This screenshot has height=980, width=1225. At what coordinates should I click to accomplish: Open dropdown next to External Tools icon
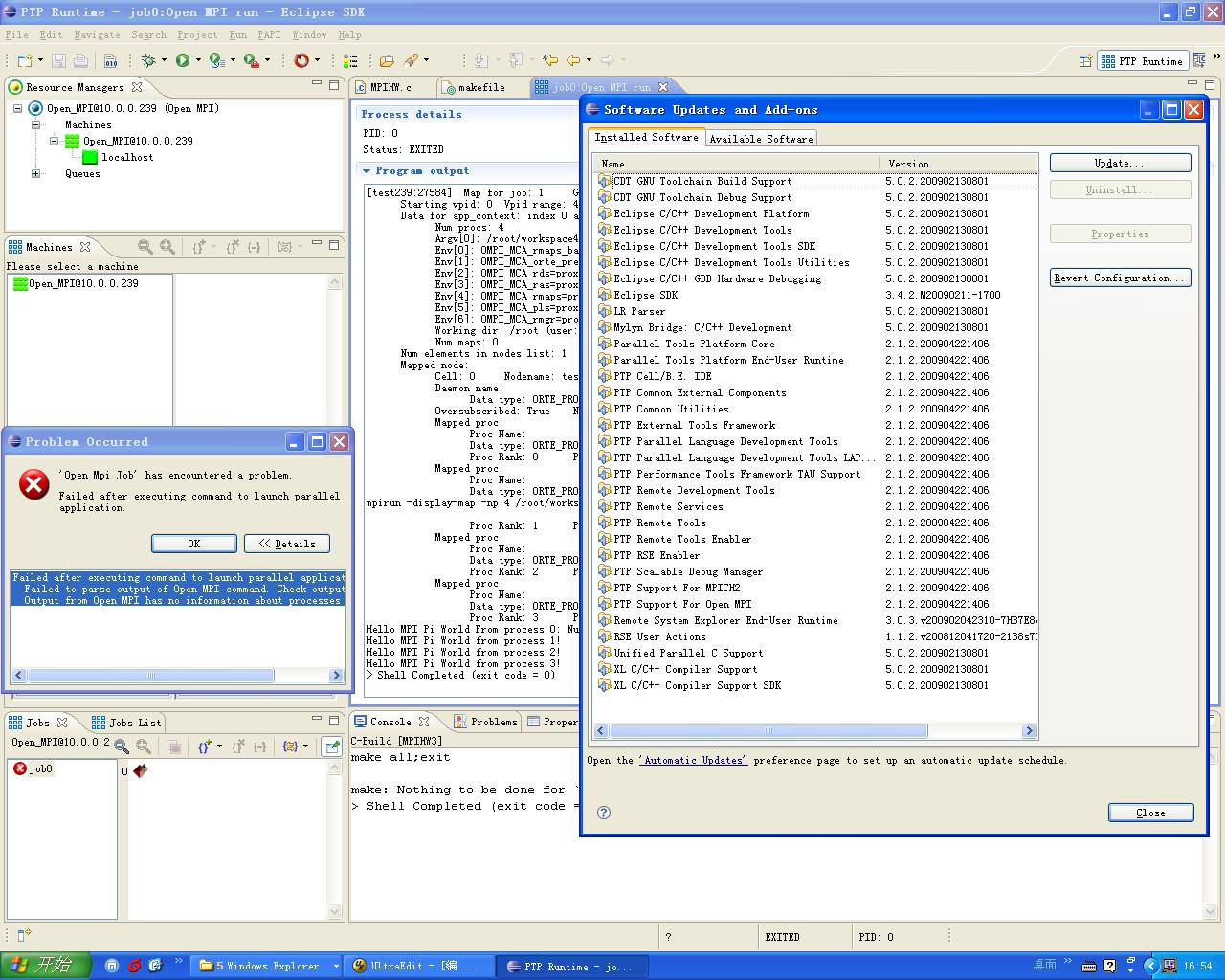click(x=317, y=60)
